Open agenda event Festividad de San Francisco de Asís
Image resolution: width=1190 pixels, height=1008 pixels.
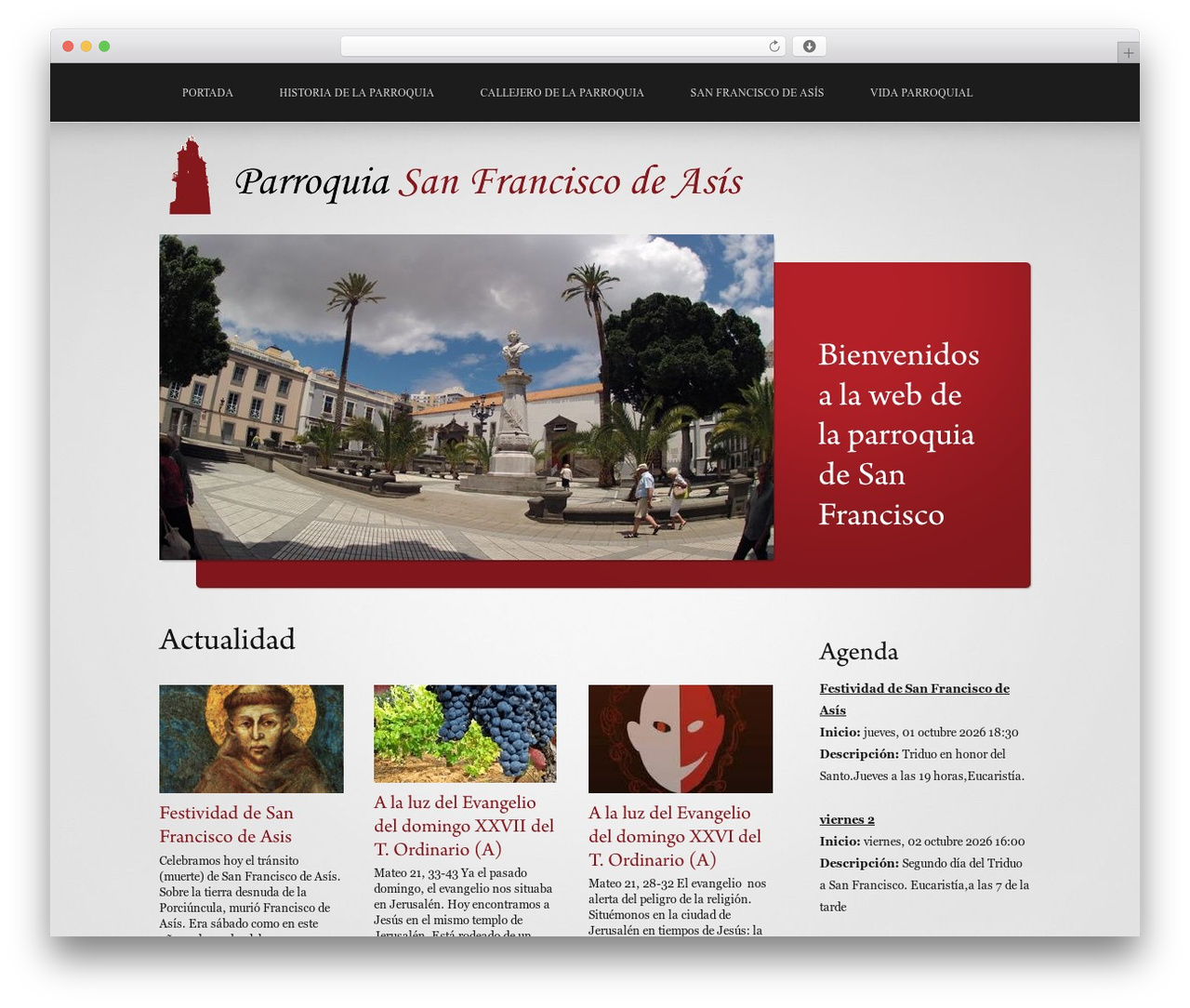pyautogui.click(x=914, y=699)
